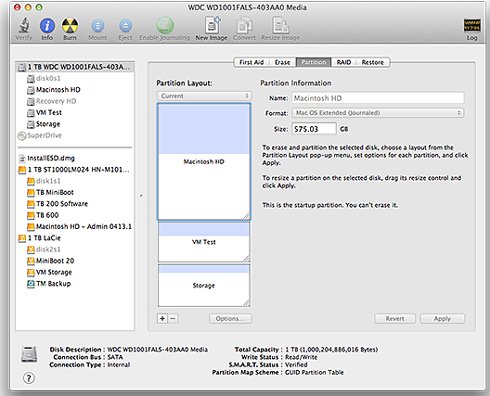
Task: Click the 'Verified' S.M.A.R.T. status text
Action: pos(296,365)
